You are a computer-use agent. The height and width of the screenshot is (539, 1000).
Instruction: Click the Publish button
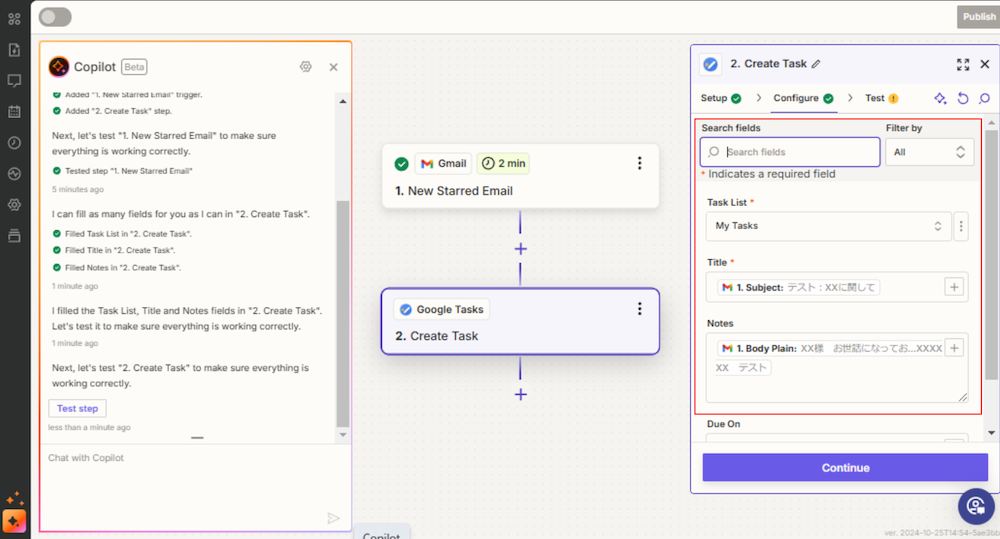979,17
